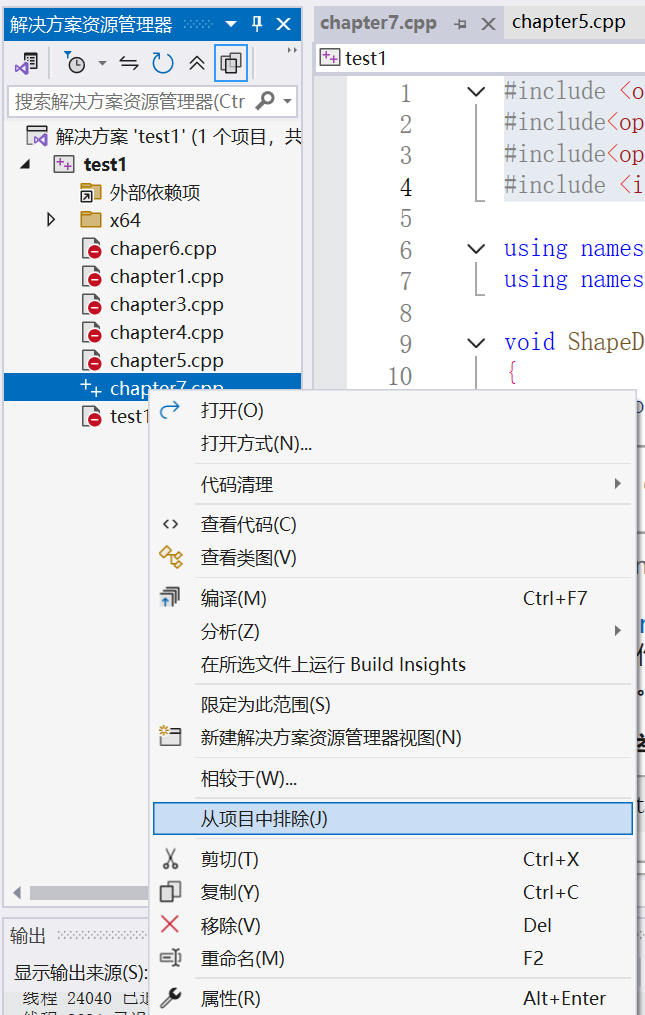Choose 打开方式(N)... menu entry
Screen dimensions: 645x1015
tap(392, 443)
